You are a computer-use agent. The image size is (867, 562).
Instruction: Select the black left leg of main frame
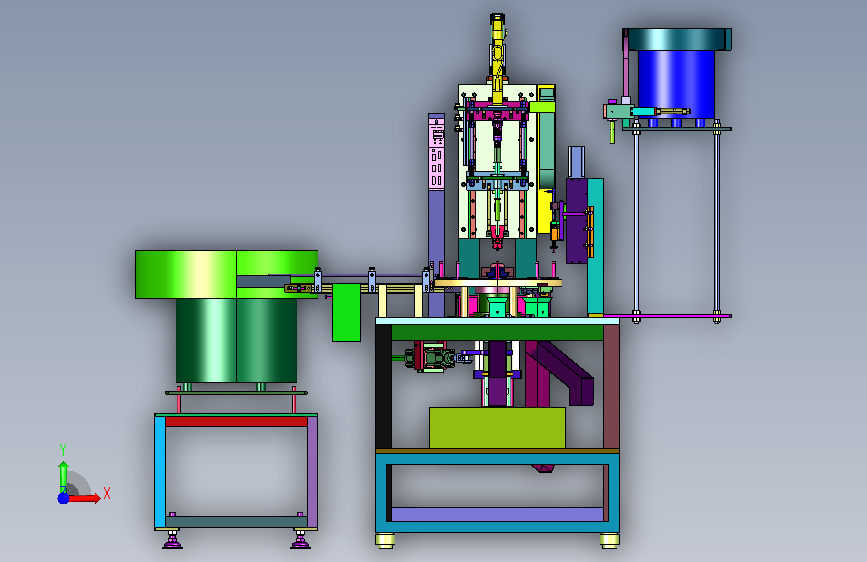pyautogui.click(x=383, y=386)
